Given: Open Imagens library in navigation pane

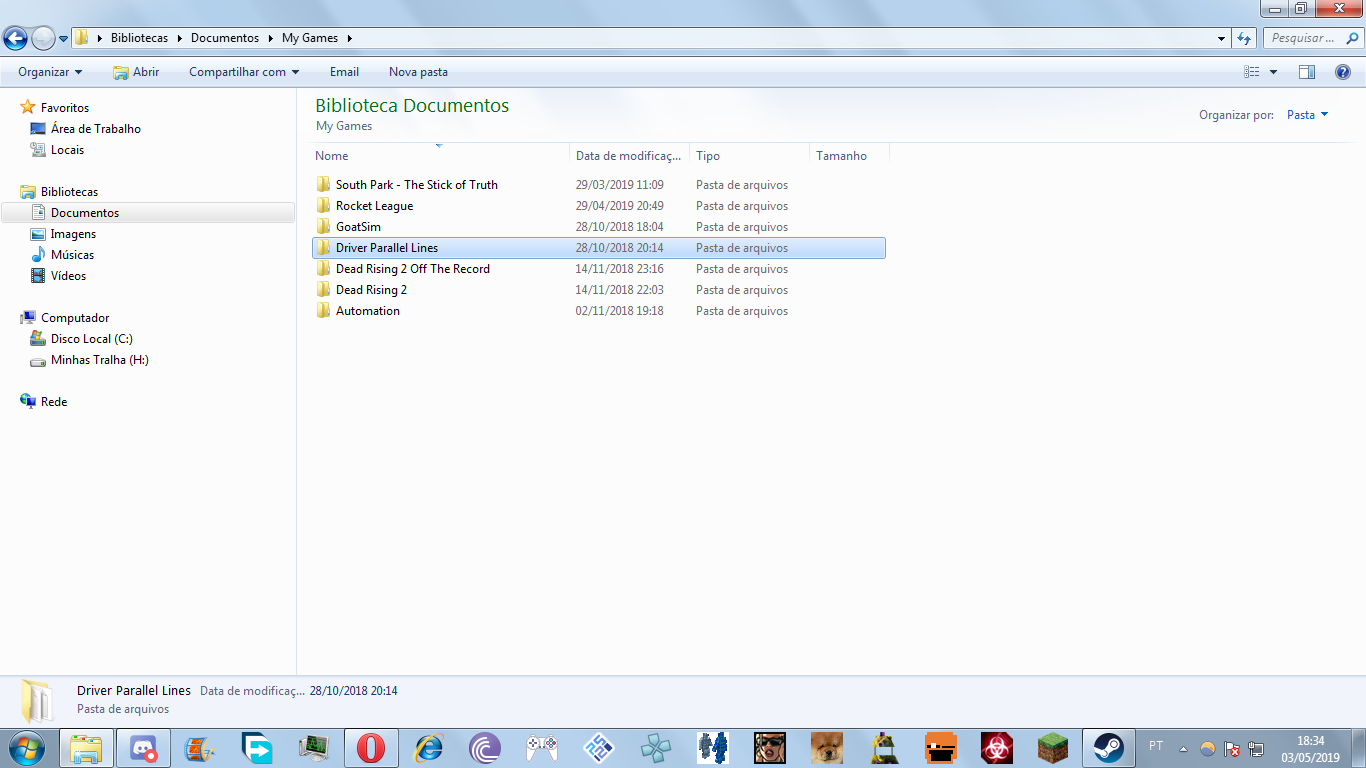Looking at the screenshot, I should (x=73, y=234).
